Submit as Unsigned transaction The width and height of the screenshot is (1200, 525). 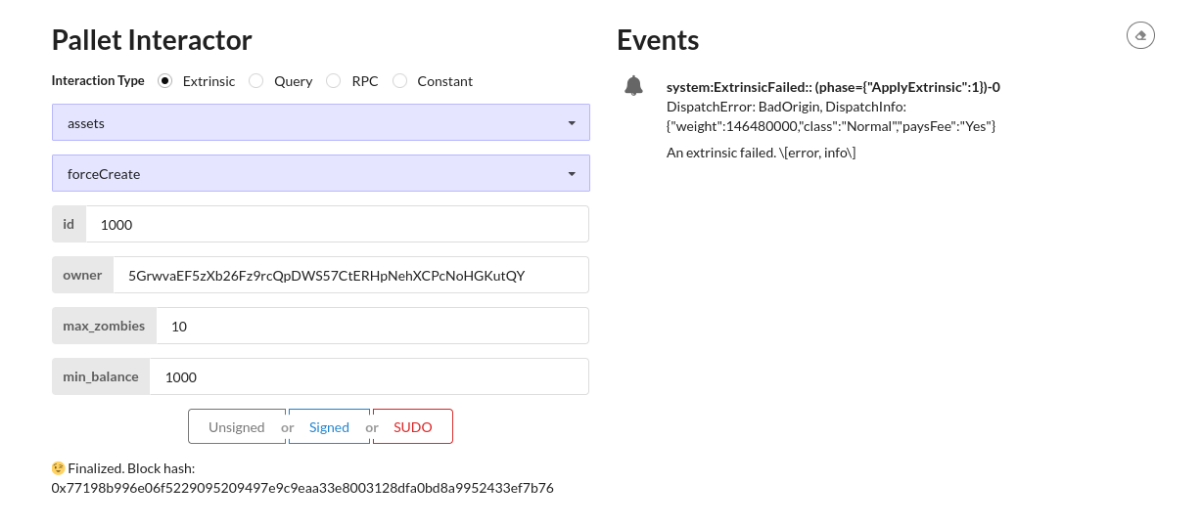(237, 427)
